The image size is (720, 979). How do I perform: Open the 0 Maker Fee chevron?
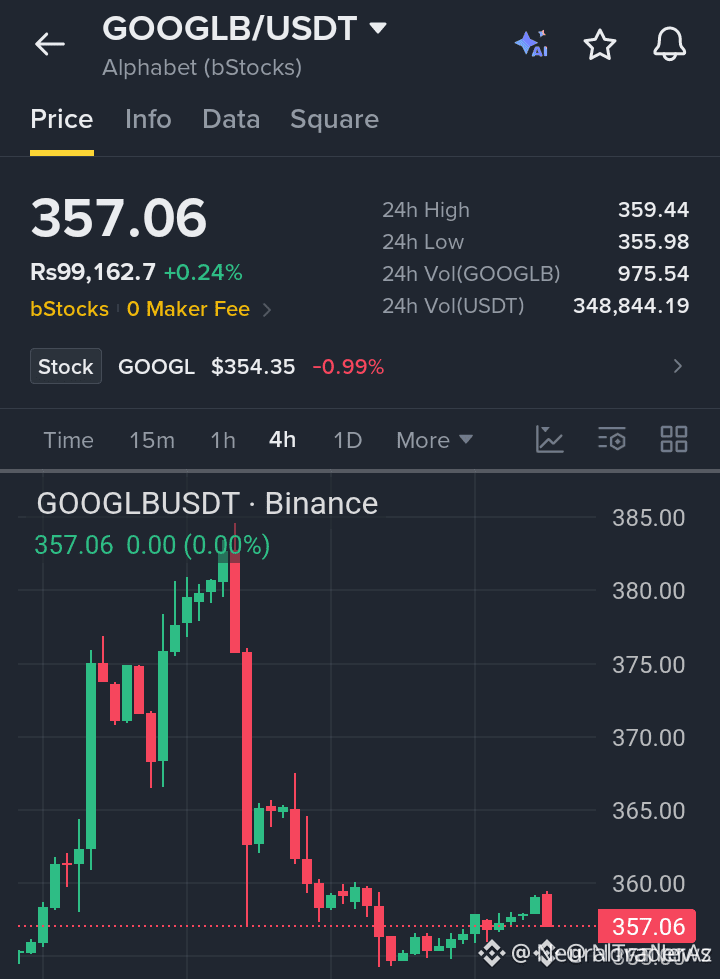267,310
